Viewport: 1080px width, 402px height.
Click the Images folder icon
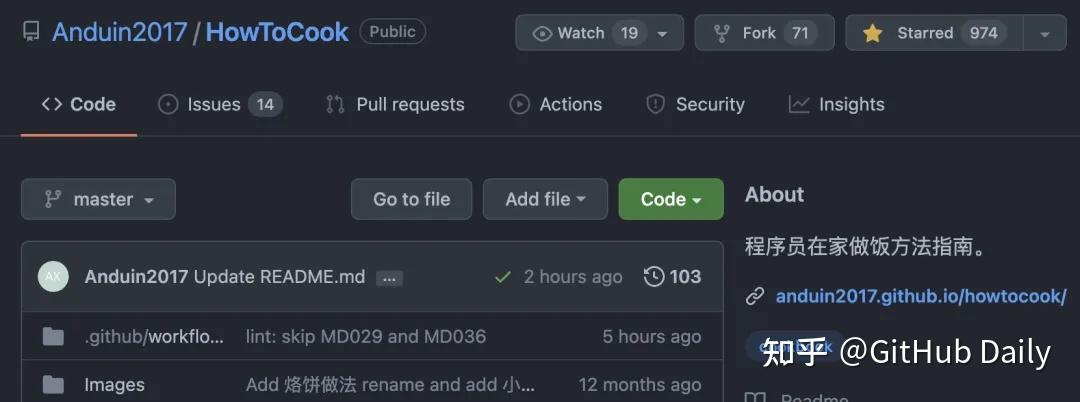pyautogui.click(x=53, y=384)
